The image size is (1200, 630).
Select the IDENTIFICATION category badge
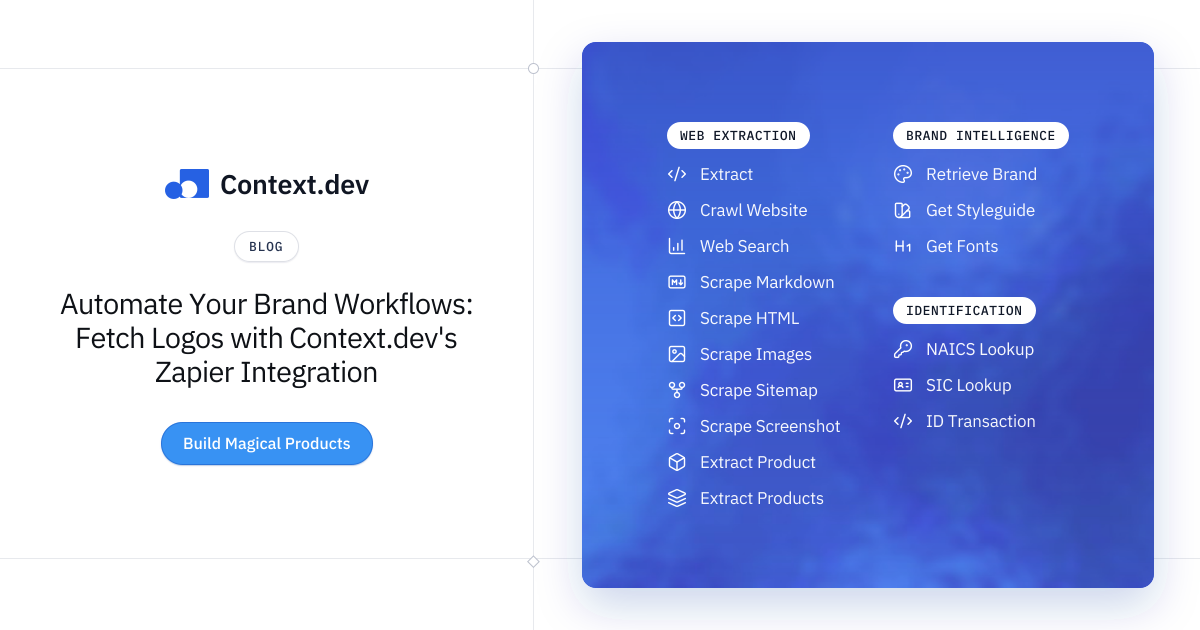(x=964, y=311)
